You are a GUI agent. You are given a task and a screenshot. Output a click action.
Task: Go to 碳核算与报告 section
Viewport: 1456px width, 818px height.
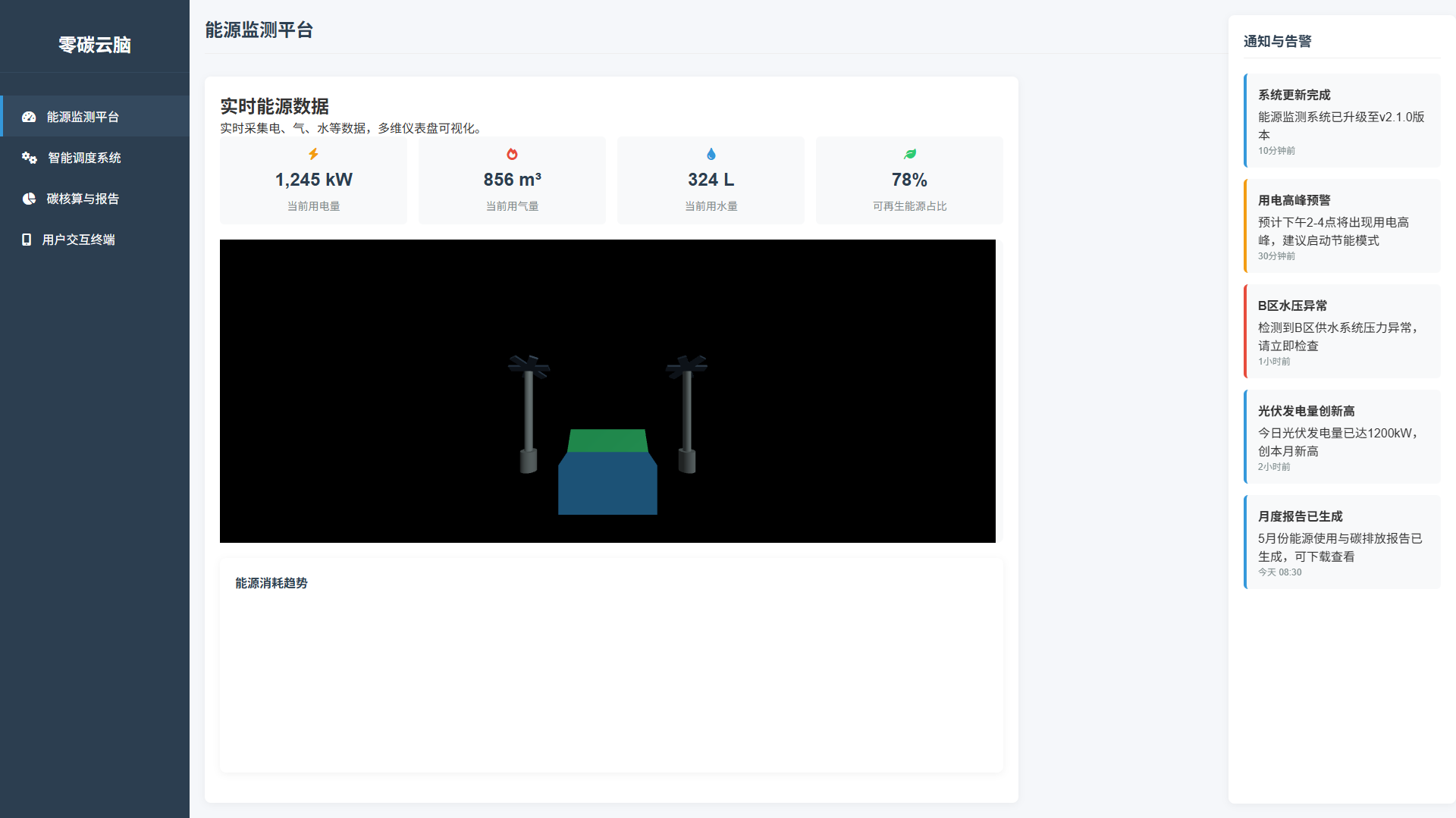[83, 199]
